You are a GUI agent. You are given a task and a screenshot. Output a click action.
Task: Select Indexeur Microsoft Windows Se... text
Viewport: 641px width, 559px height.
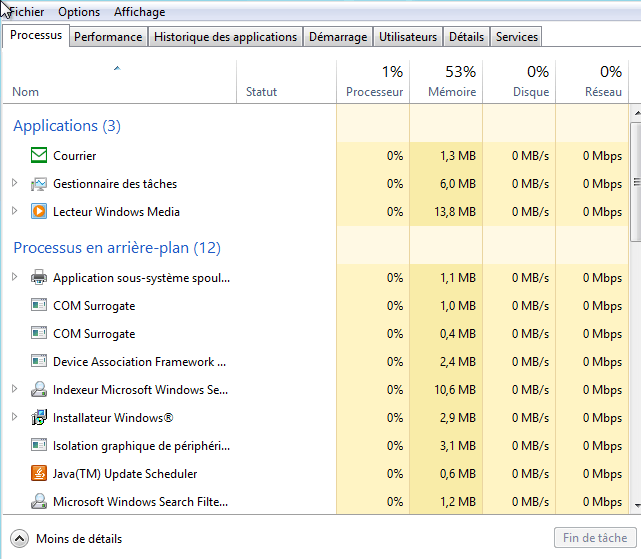(141, 389)
